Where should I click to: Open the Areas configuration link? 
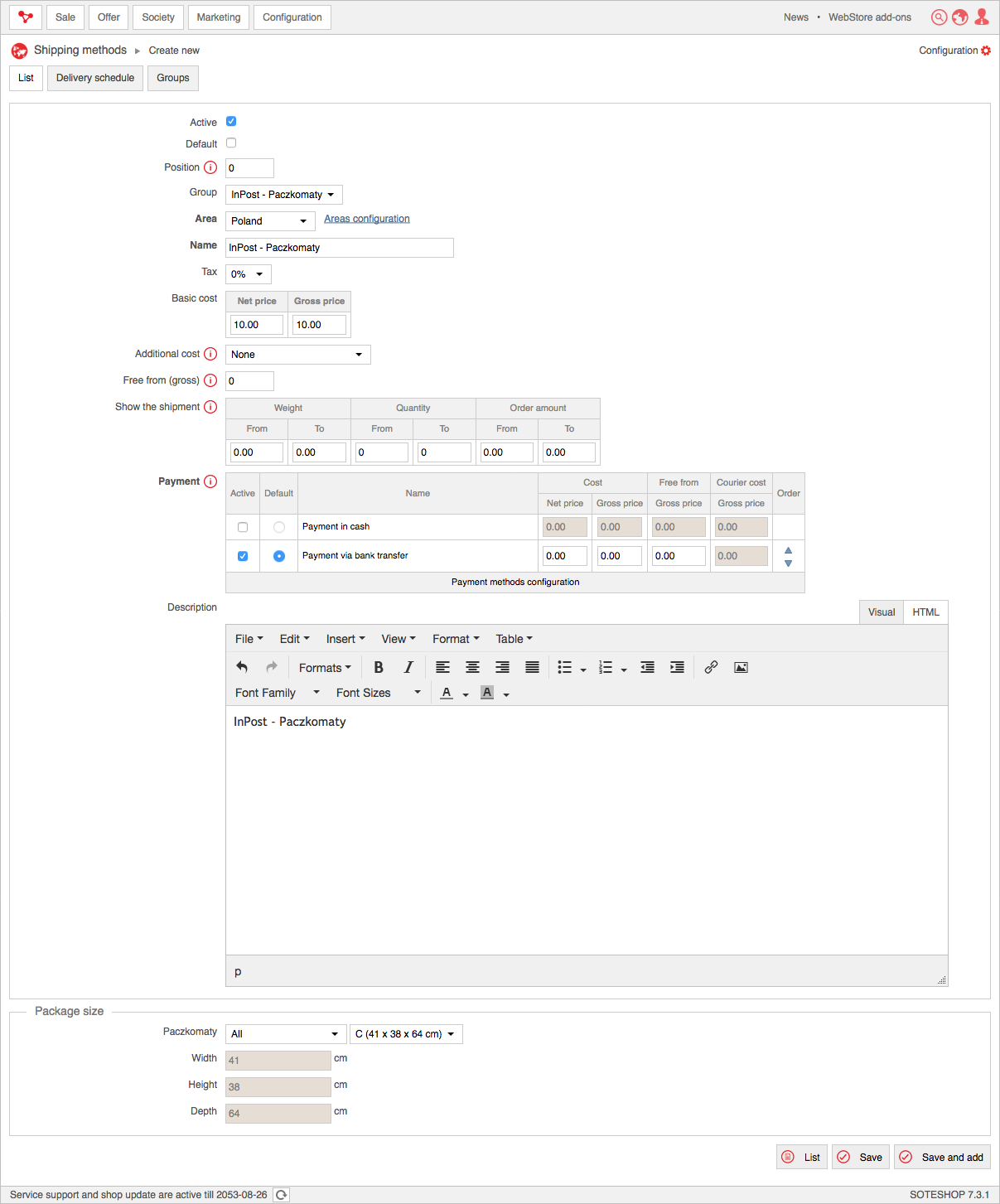point(367,219)
